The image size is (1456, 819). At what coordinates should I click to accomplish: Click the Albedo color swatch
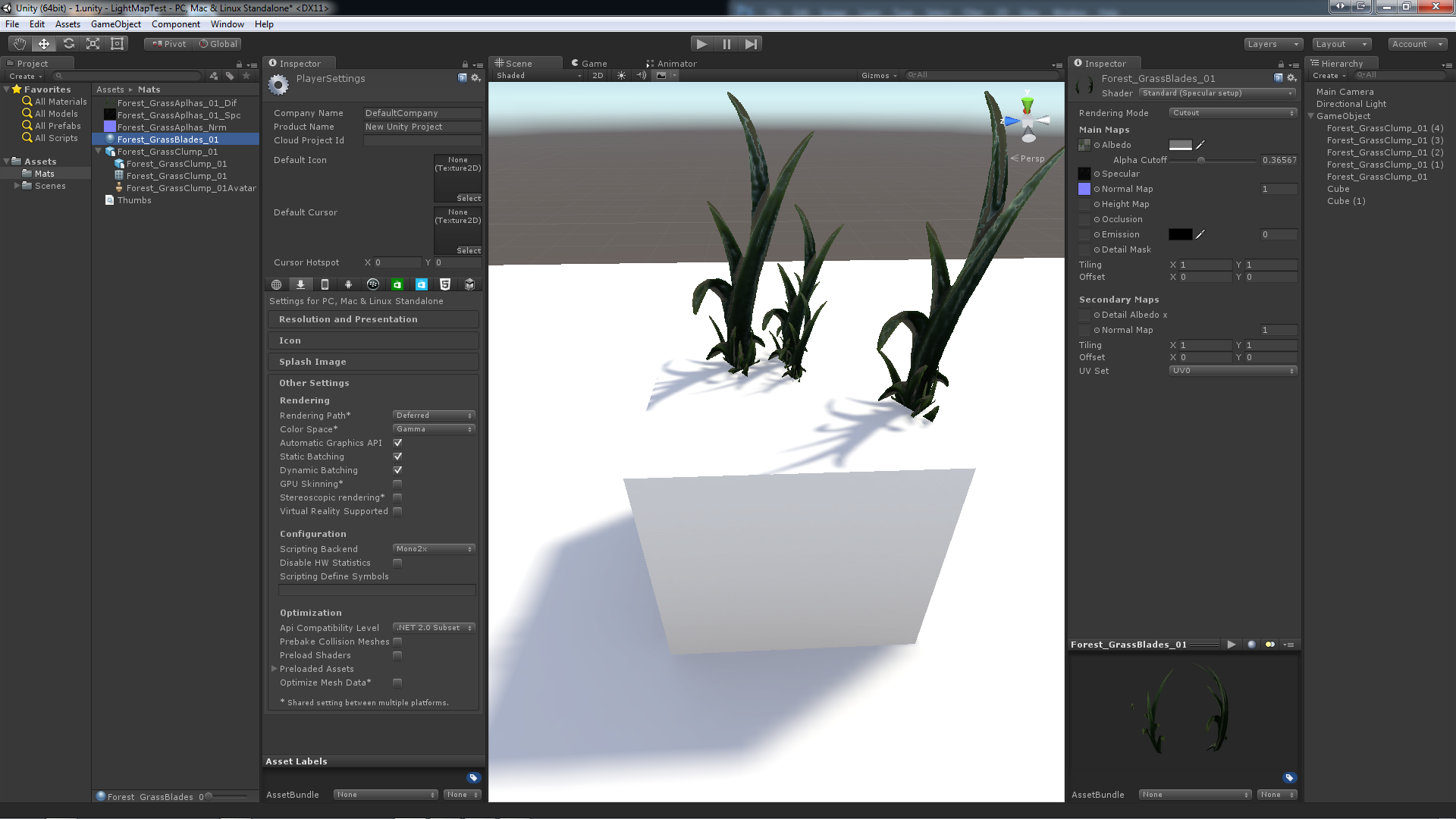click(x=1181, y=144)
